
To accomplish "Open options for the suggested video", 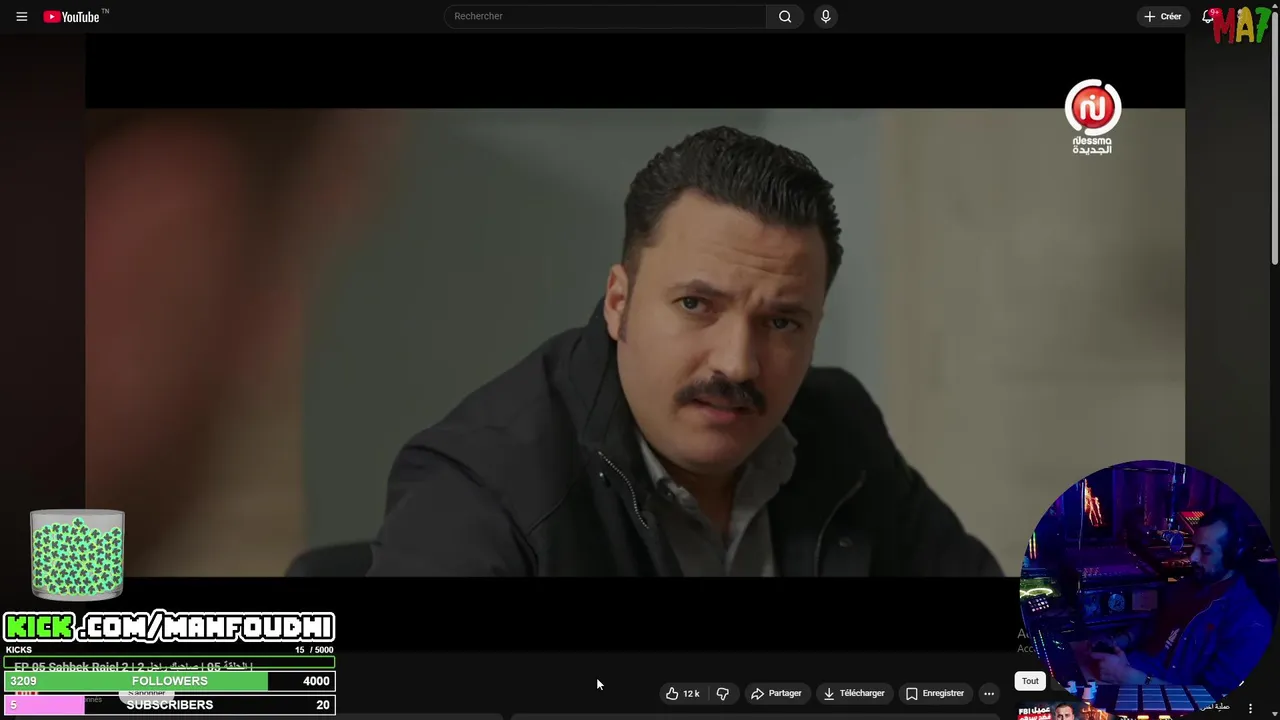I will coord(1250,709).
